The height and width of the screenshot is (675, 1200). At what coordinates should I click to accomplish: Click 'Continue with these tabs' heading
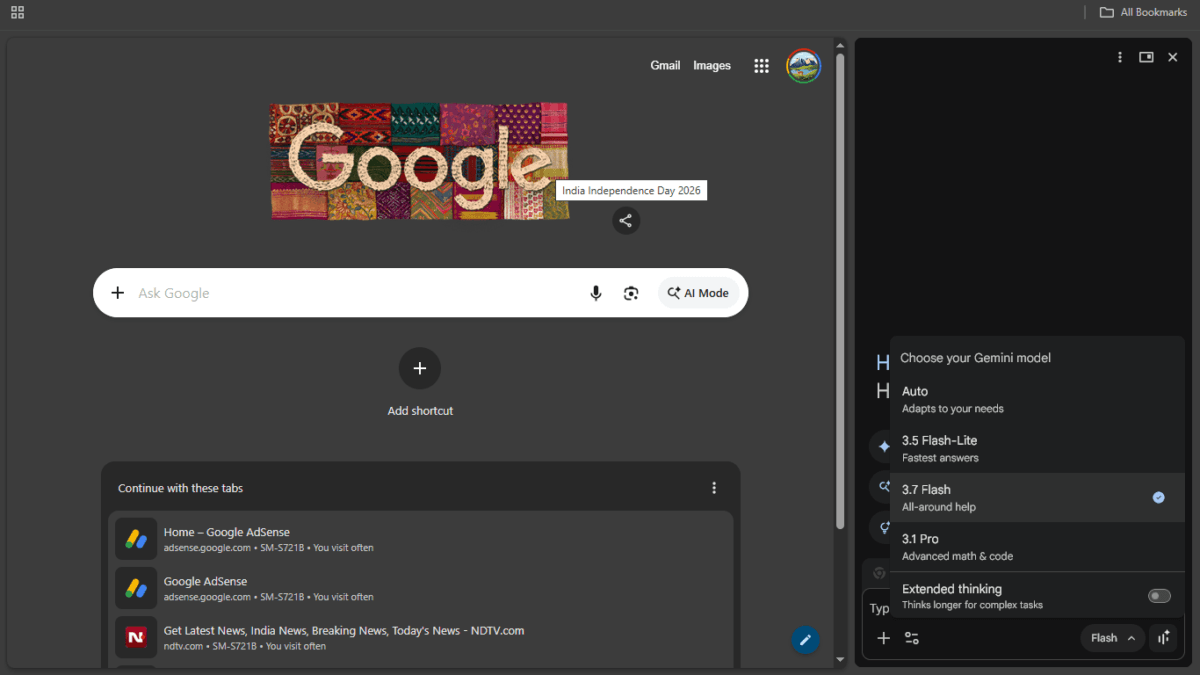point(180,488)
